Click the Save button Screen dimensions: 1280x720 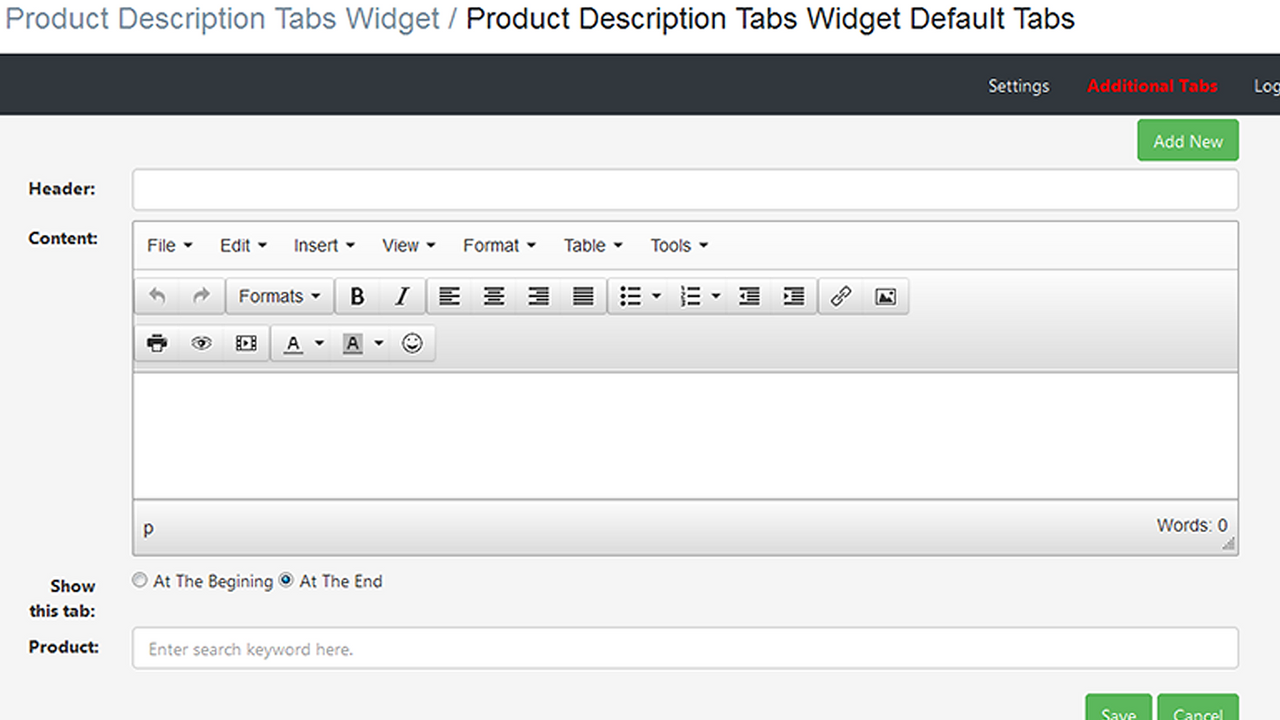pos(1118,707)
